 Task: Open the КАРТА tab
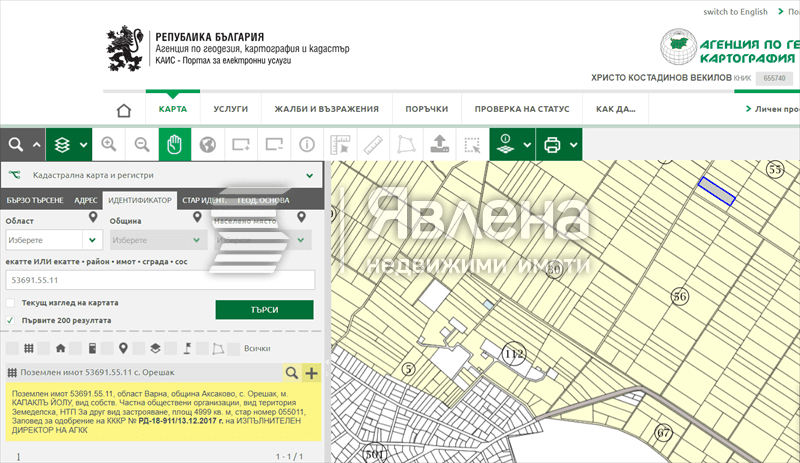(172, 109)
